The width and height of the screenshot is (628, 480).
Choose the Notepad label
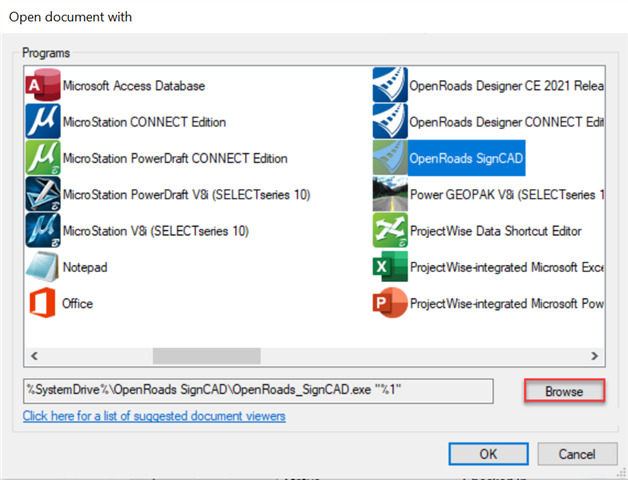(85, 267)
